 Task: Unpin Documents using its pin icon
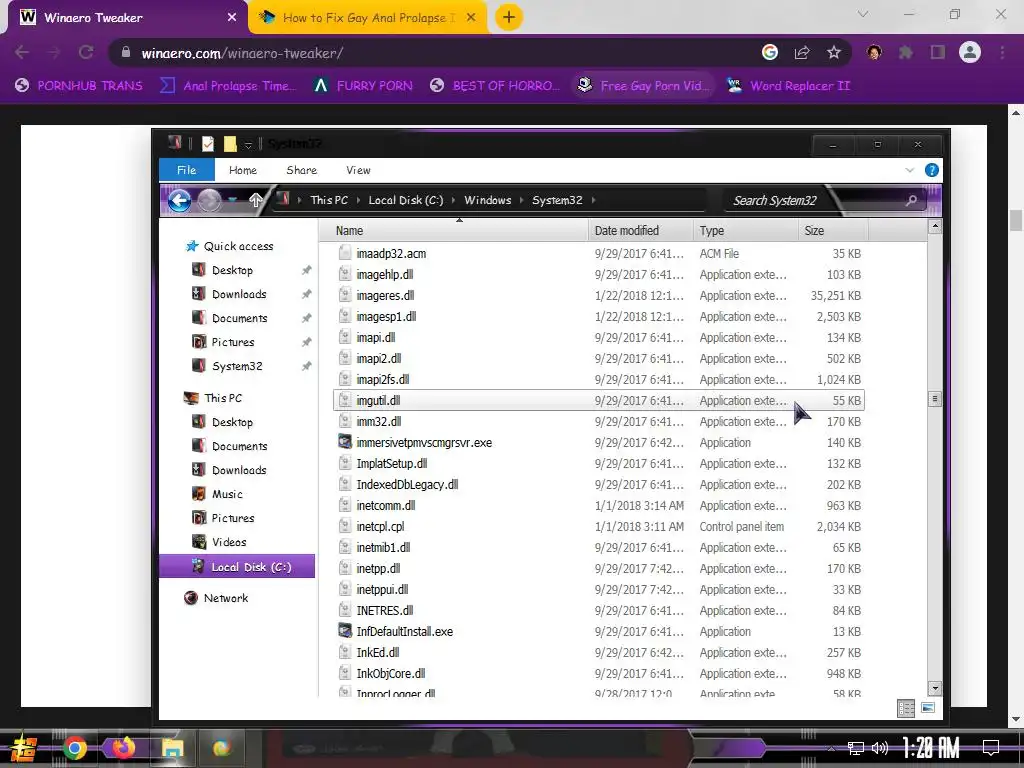click(306, 318)
